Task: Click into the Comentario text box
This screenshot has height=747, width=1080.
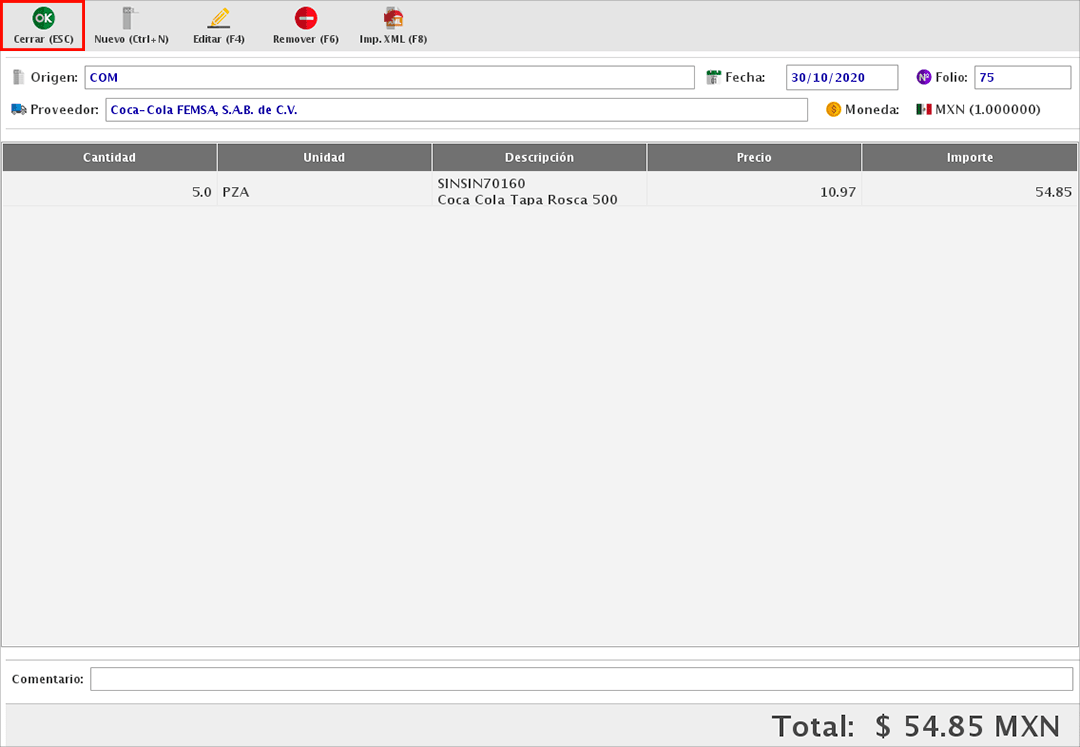Action: [x=581, y=679]
